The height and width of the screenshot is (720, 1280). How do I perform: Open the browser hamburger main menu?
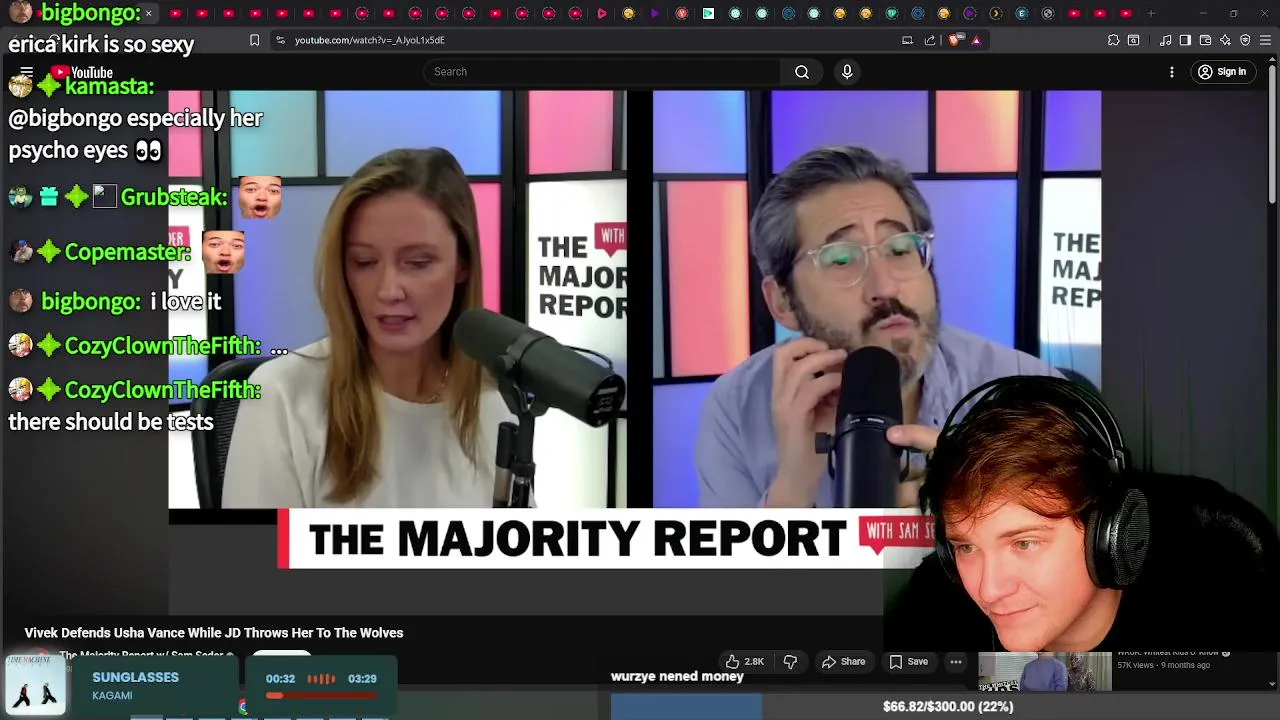click(1265, 40)
